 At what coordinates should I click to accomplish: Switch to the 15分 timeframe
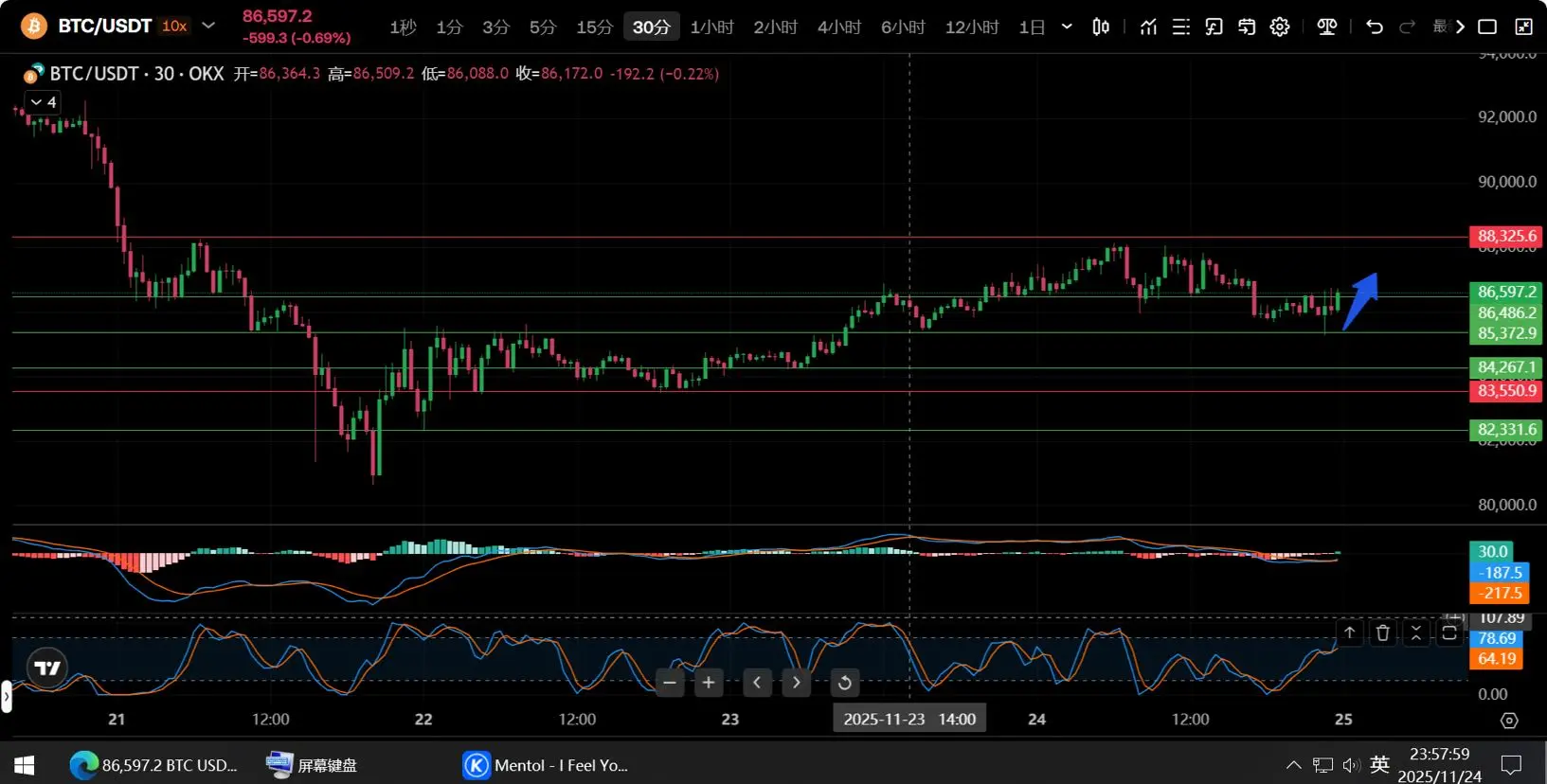coord(594,27)
